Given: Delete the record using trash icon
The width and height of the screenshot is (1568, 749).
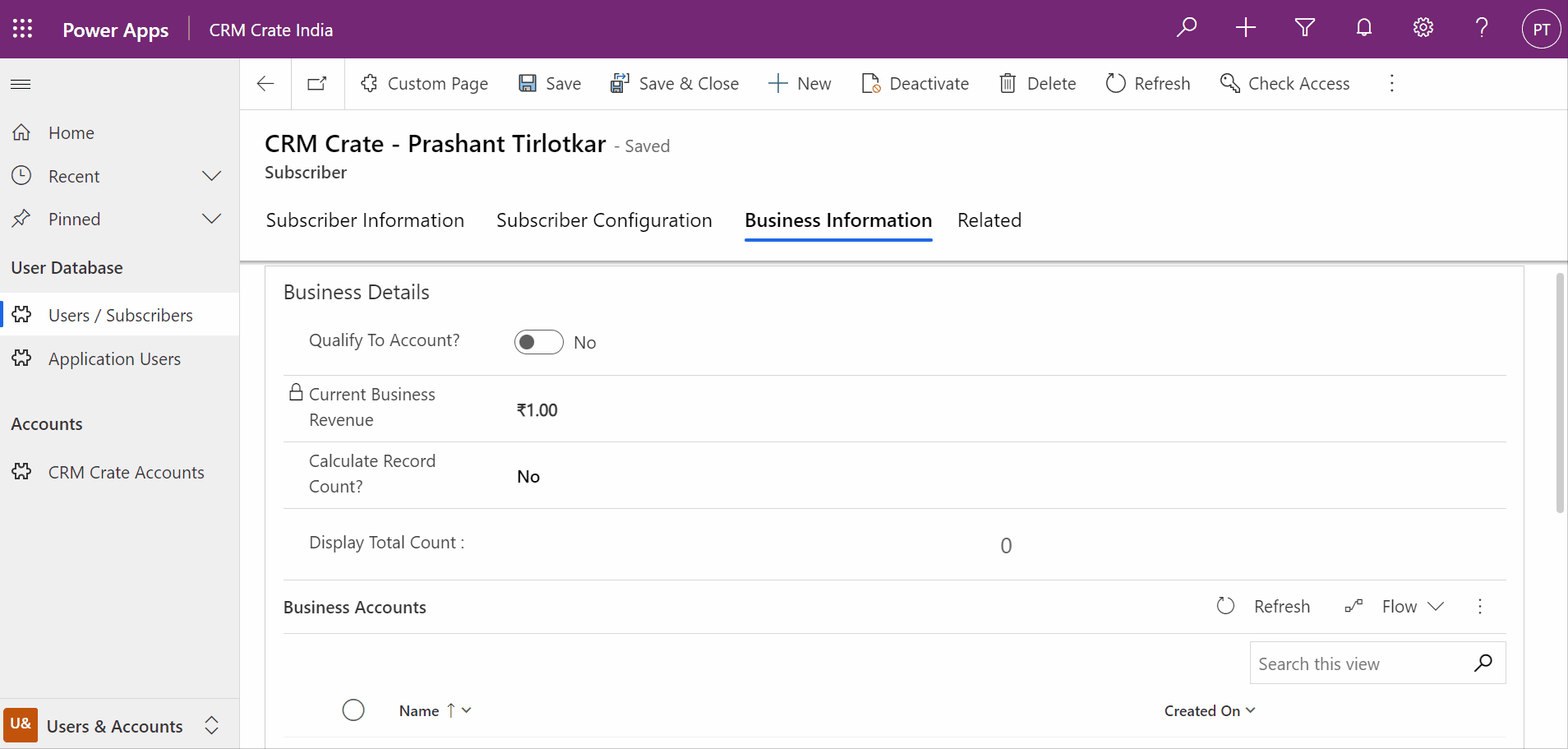Looking at the screenshot, I should [1038, 83].
